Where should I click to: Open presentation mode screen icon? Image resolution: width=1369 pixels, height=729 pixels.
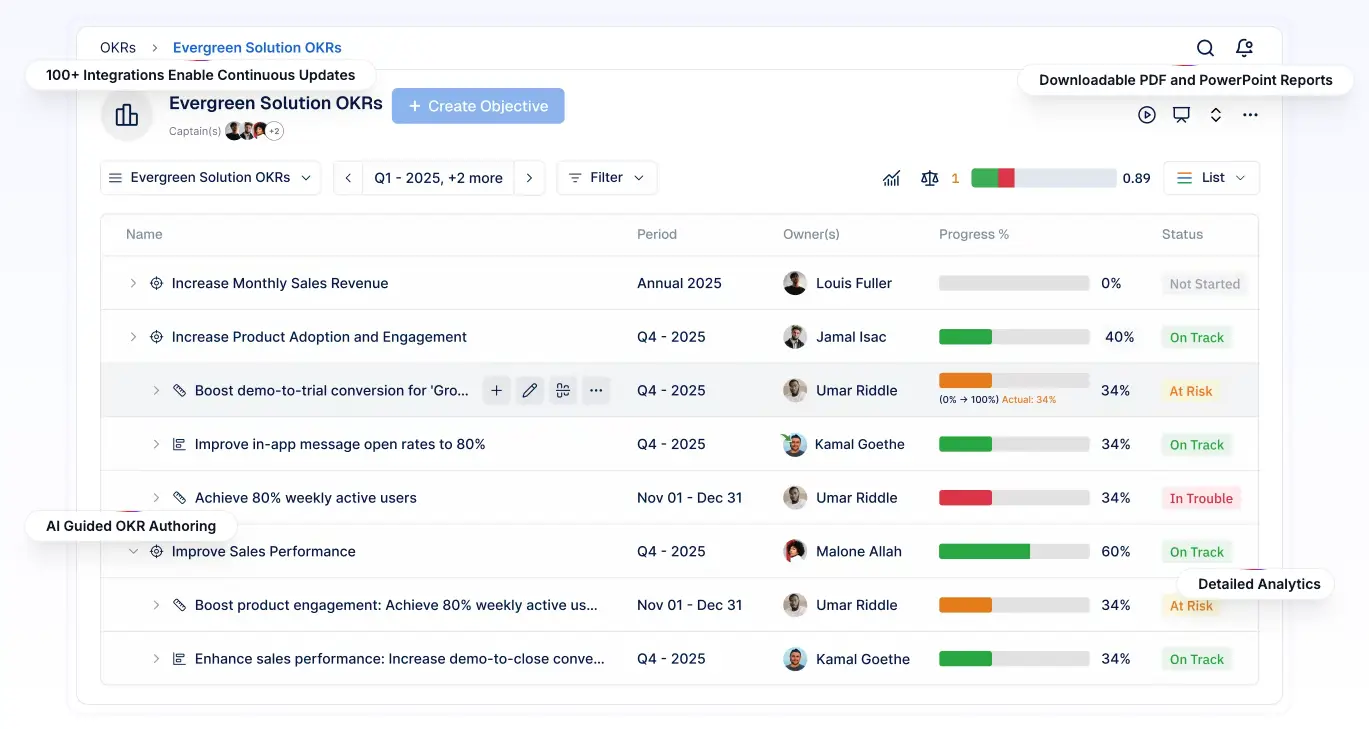(1181, 115)
